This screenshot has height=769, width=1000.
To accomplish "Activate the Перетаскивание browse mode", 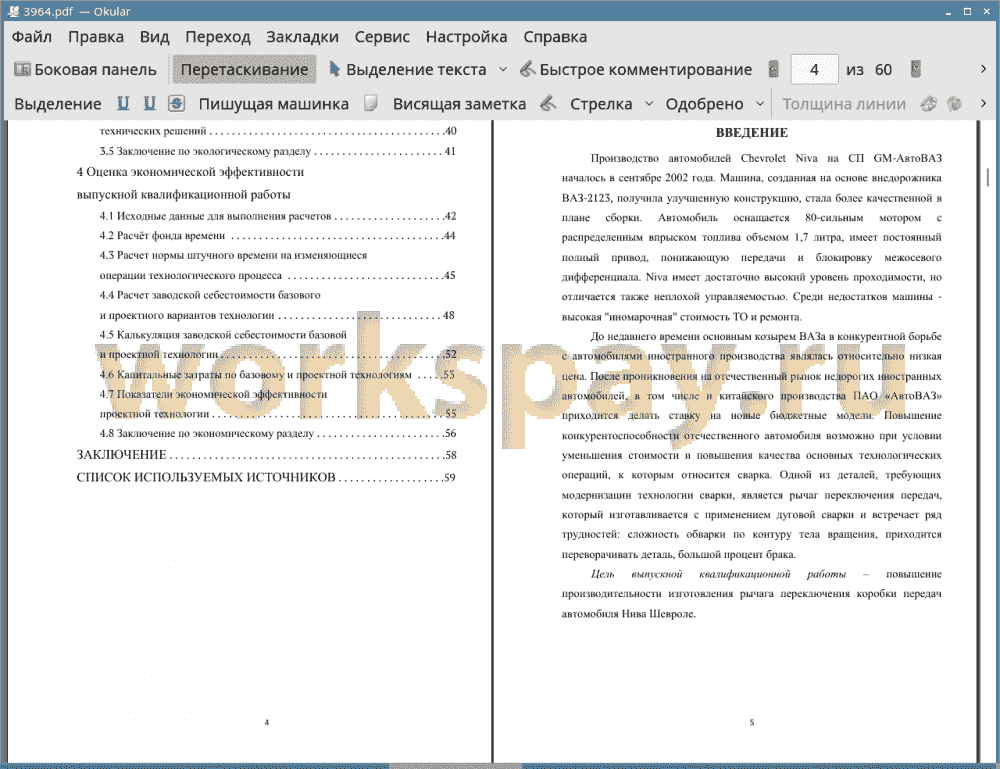I will [x=244, y=70].
